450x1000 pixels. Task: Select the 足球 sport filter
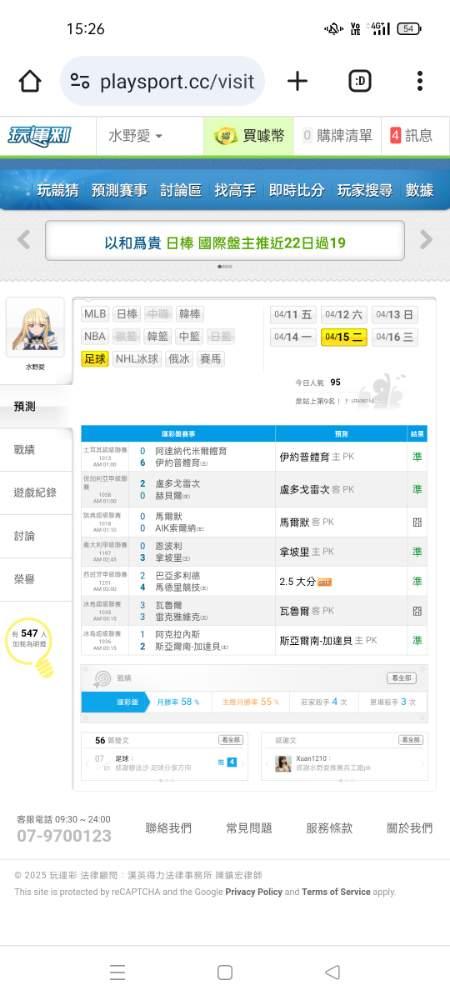point(95,358)
